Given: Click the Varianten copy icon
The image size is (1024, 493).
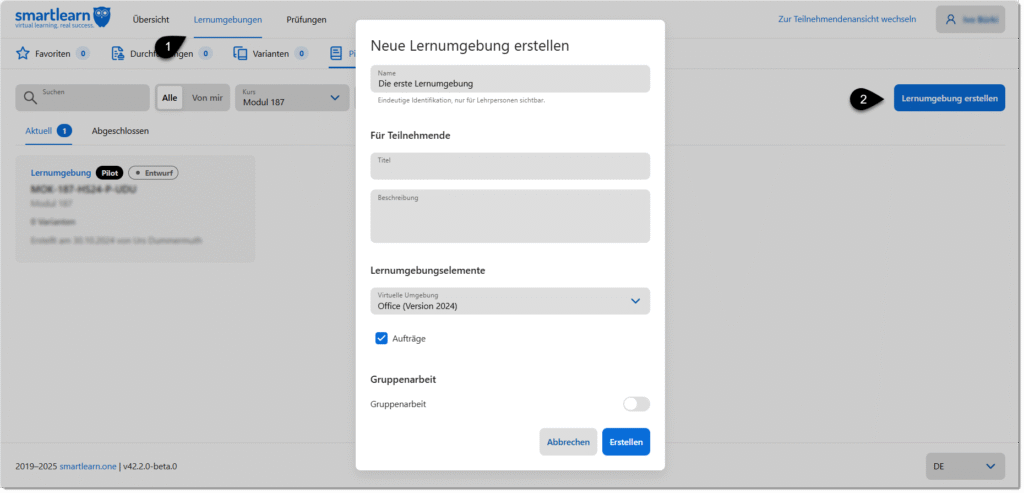Looking at the screenshot, I should click(240, 53).
